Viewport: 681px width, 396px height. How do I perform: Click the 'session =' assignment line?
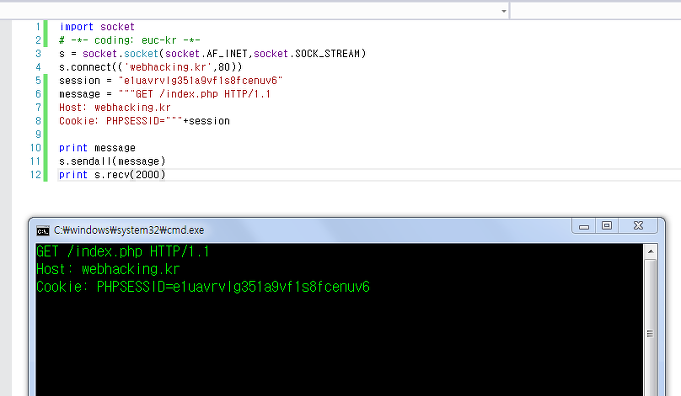[x=171, y=81]
